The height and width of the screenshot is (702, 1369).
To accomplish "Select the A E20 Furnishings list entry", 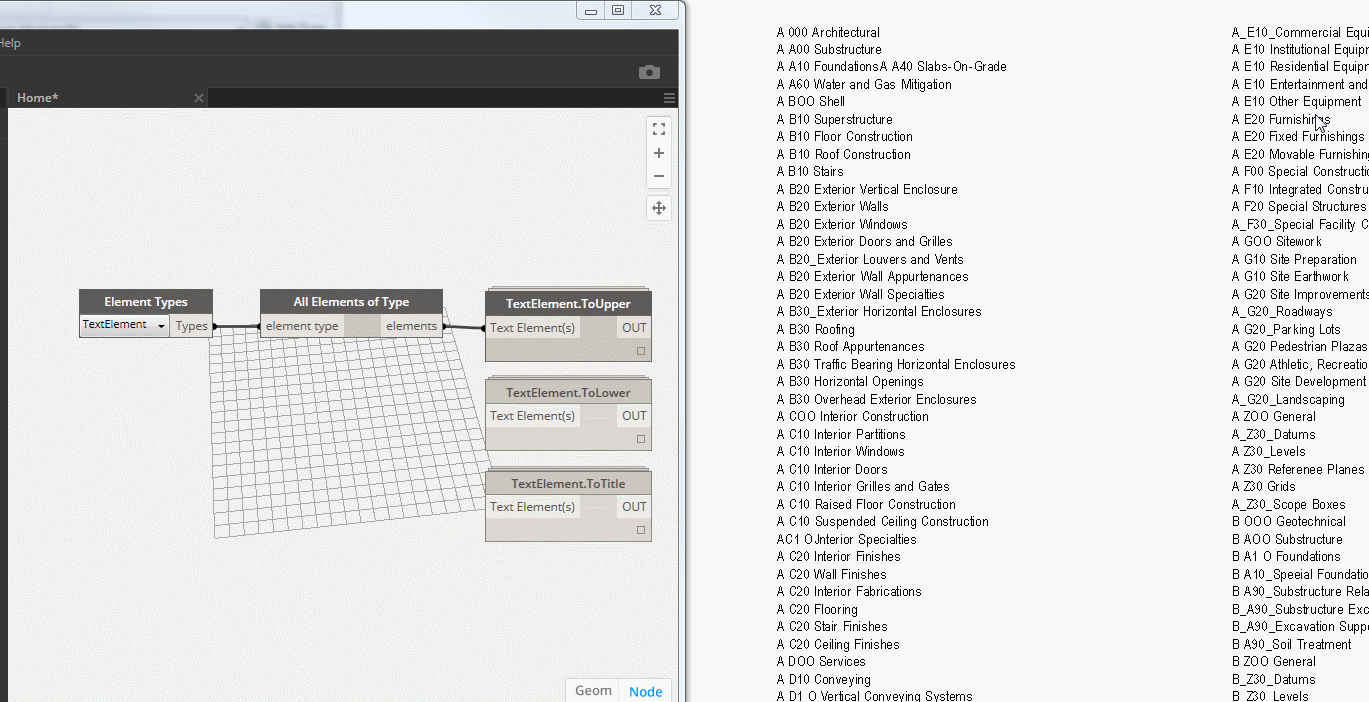I will [1281, 119].
